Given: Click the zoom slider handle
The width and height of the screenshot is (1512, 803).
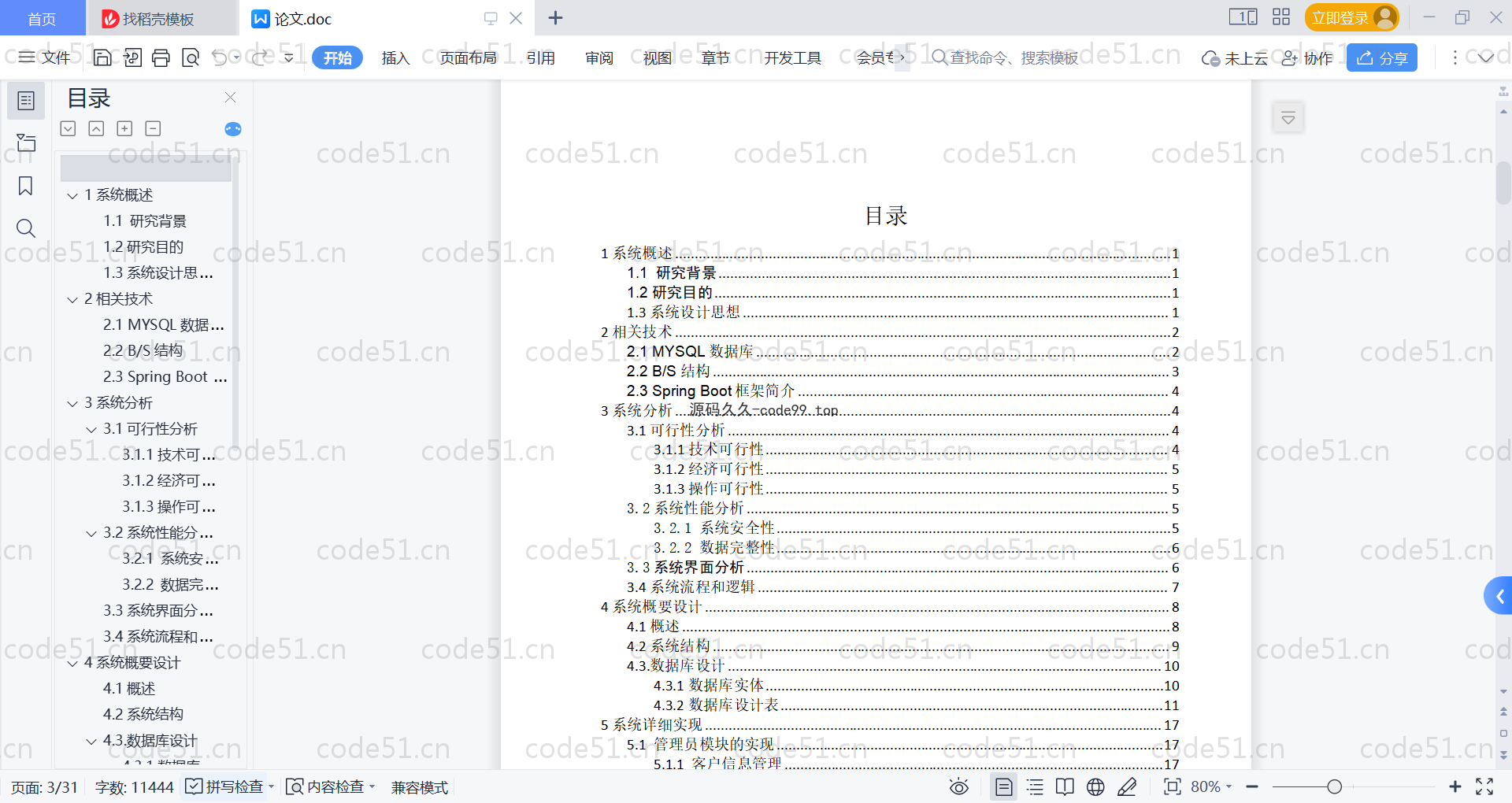Looking at the screenshot, I should pyautogui.click(x=1334, y=786).
